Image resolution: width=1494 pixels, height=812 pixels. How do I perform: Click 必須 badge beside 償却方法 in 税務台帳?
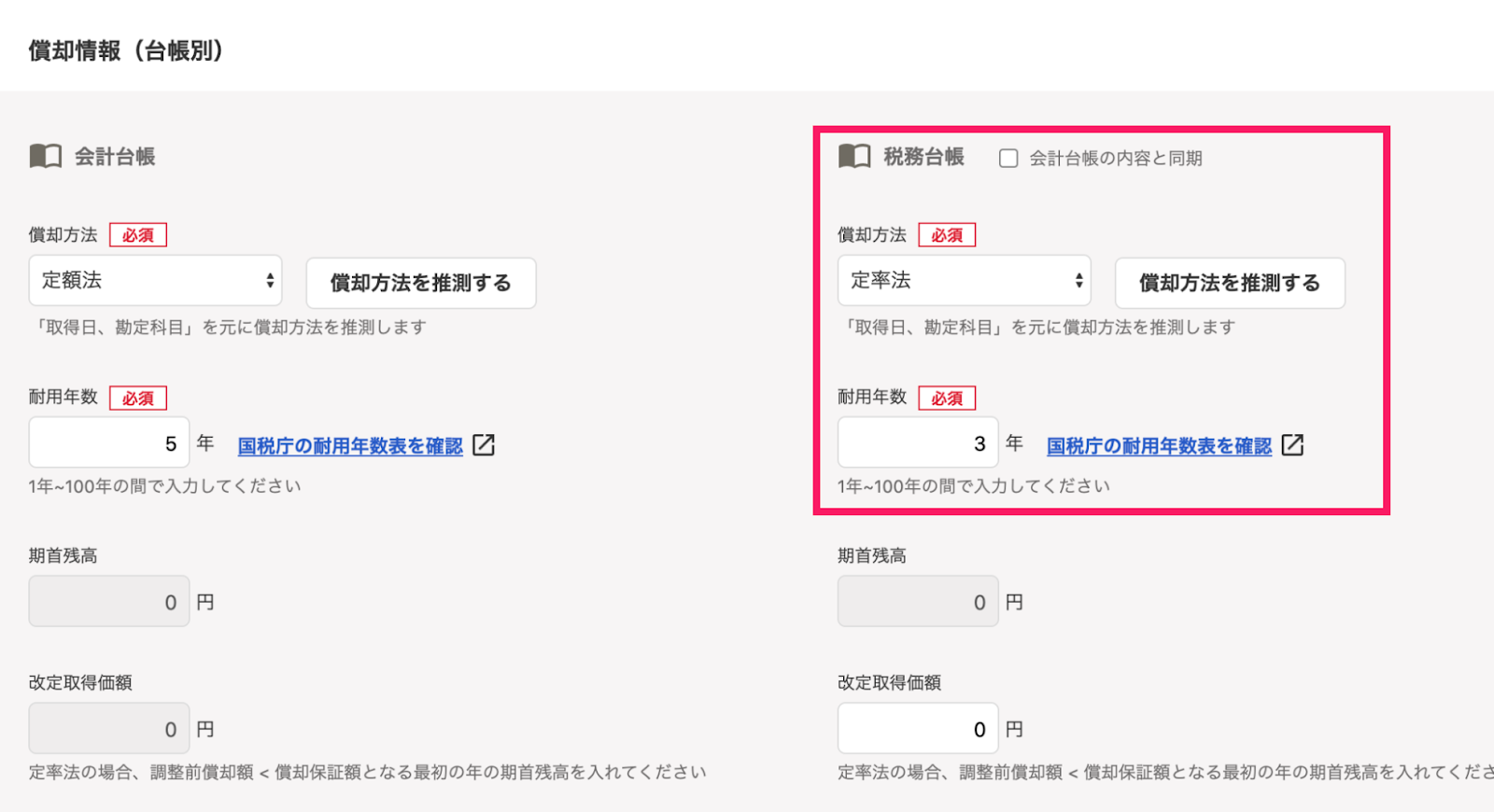[947, 235]
